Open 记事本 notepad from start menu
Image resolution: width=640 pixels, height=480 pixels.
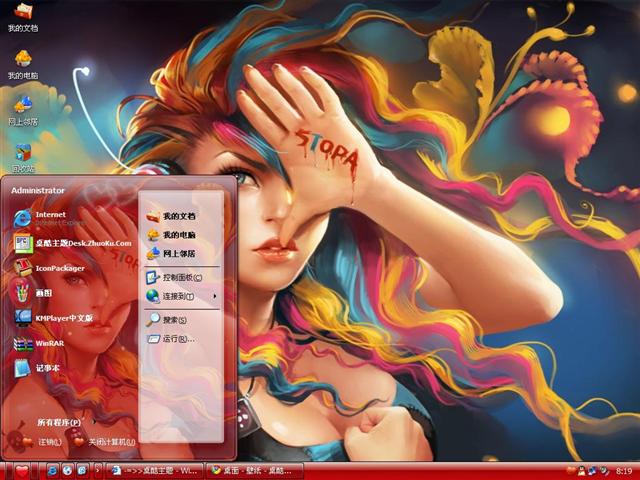[x=37, y=368]
